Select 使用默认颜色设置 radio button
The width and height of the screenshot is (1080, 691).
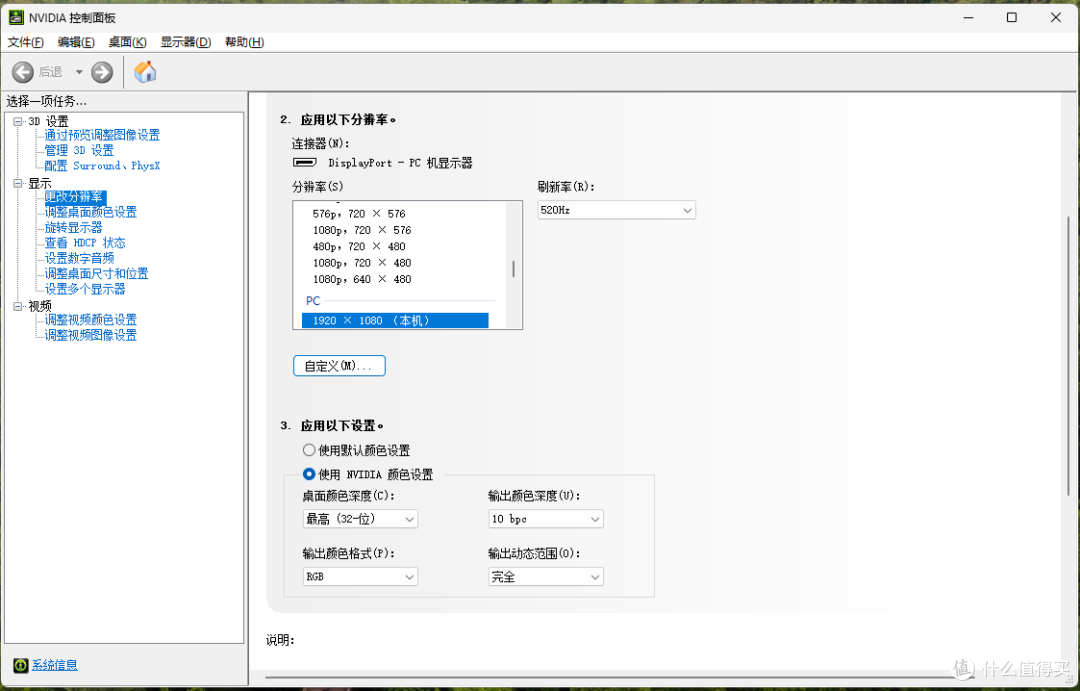(x=309, y=450)
